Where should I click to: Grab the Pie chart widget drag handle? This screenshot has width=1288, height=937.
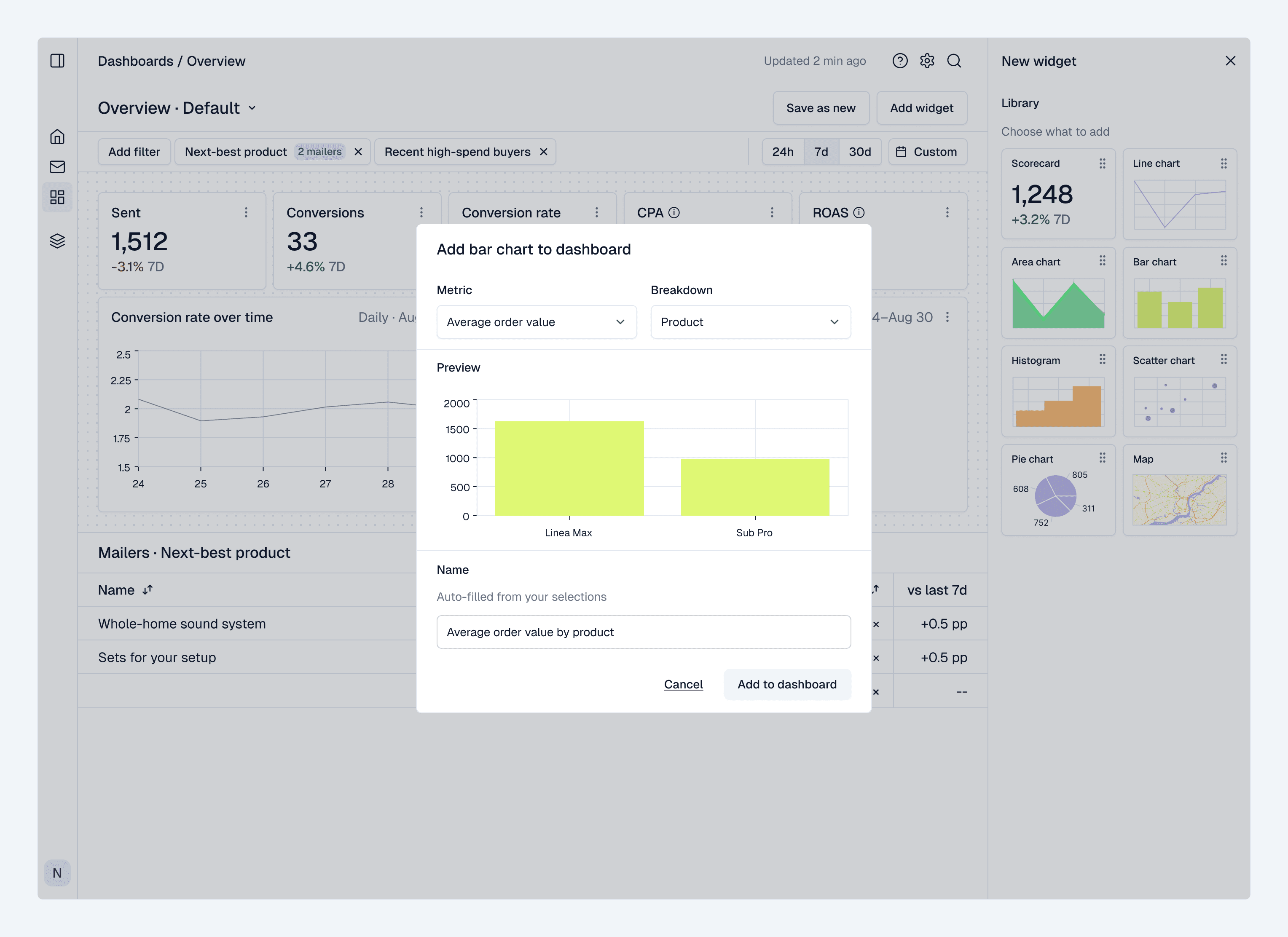point(1102,458)
